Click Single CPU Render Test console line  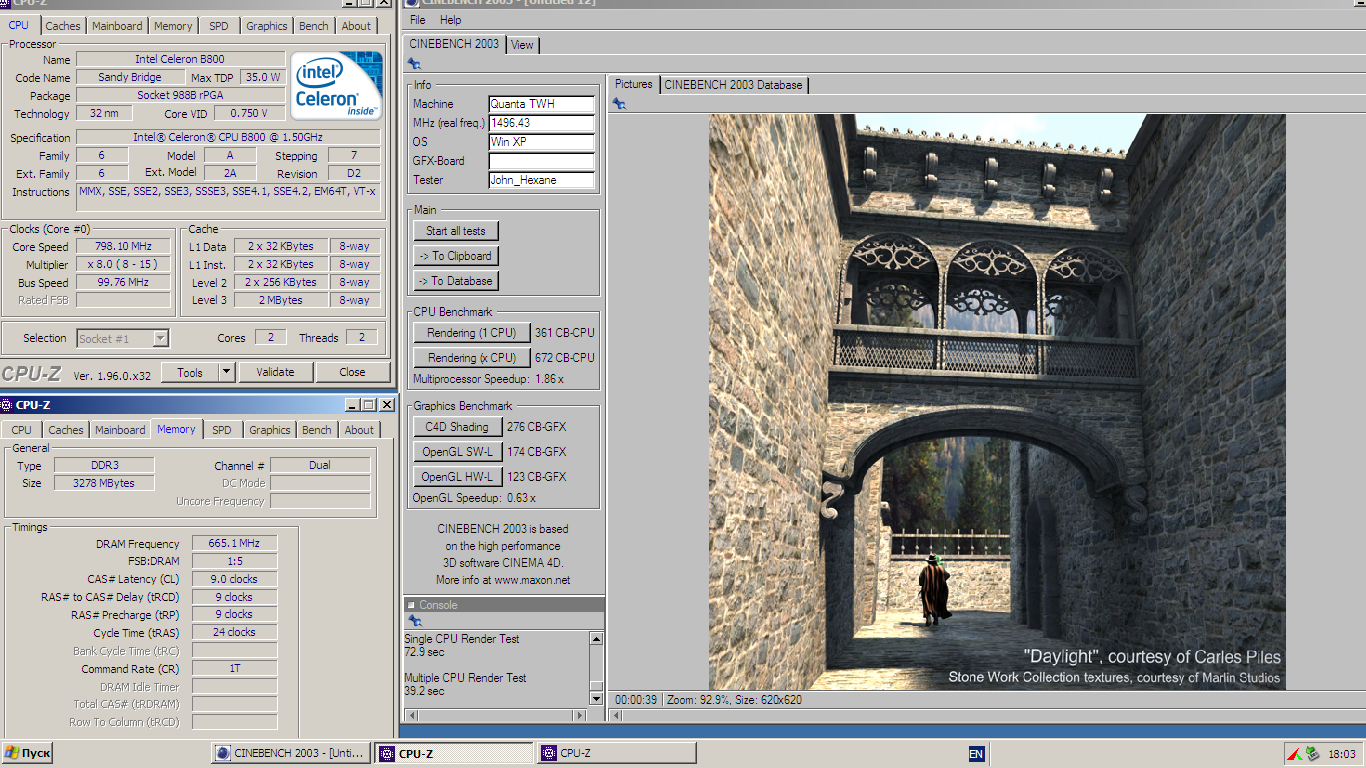click(x=462, y=639)
